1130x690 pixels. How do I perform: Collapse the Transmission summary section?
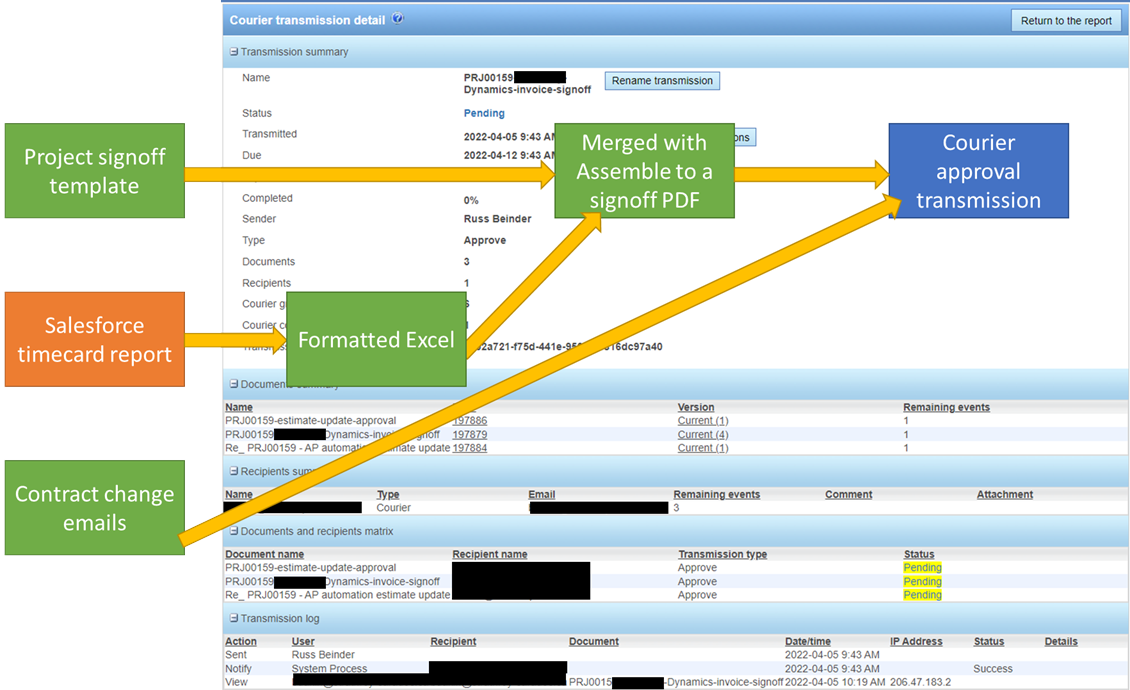click(x=234, y=52)
